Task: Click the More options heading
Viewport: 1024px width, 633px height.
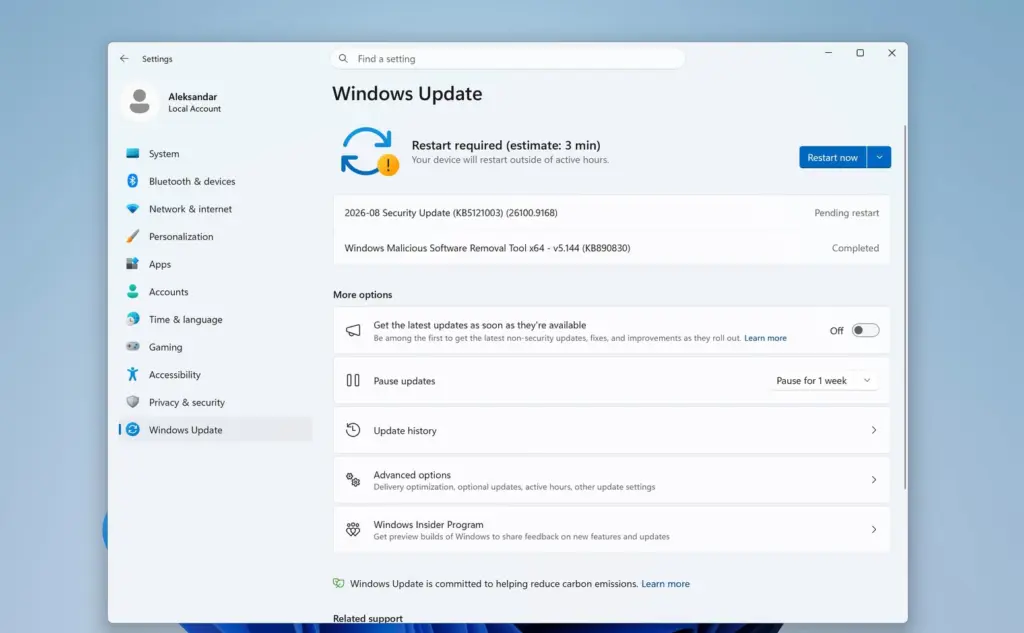Action: click(362, 294)
